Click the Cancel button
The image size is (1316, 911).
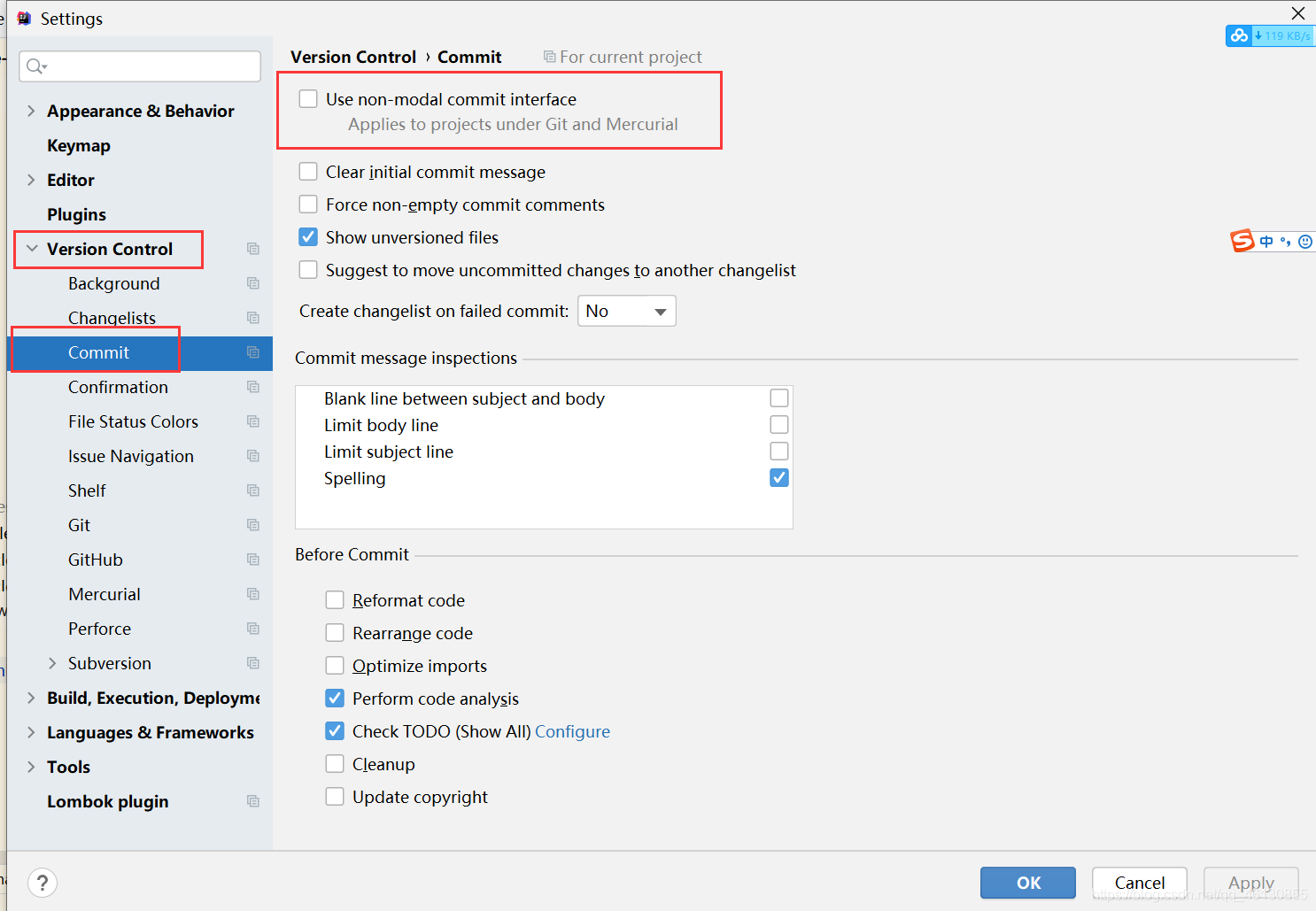1140,883
